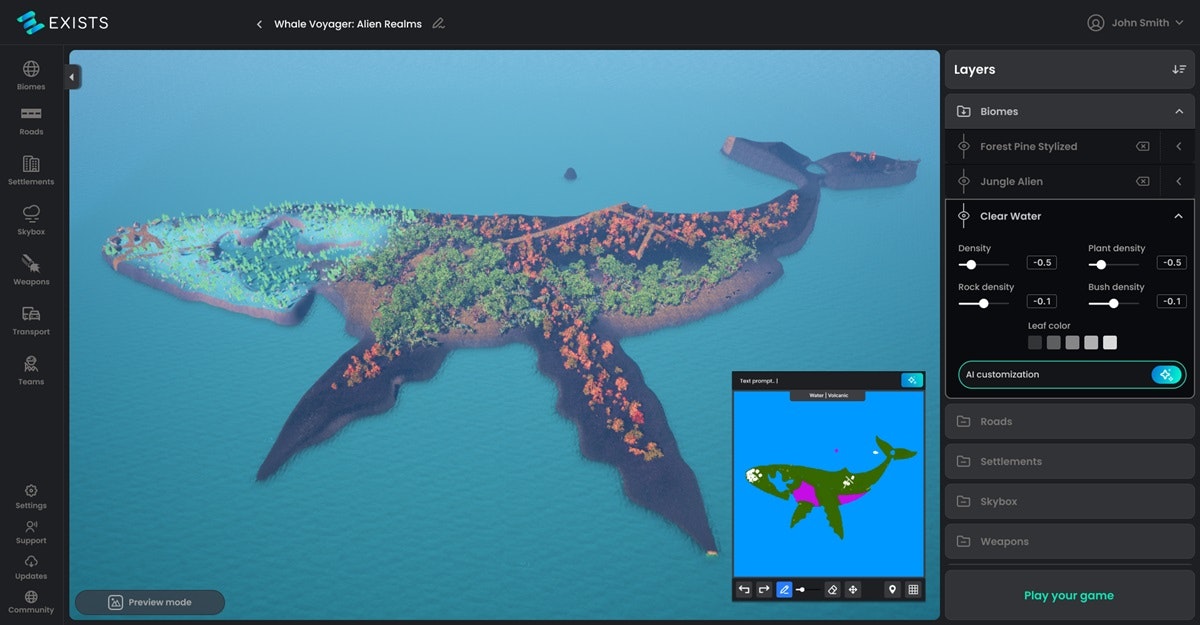Click the Preview mode button

point(150,602)
